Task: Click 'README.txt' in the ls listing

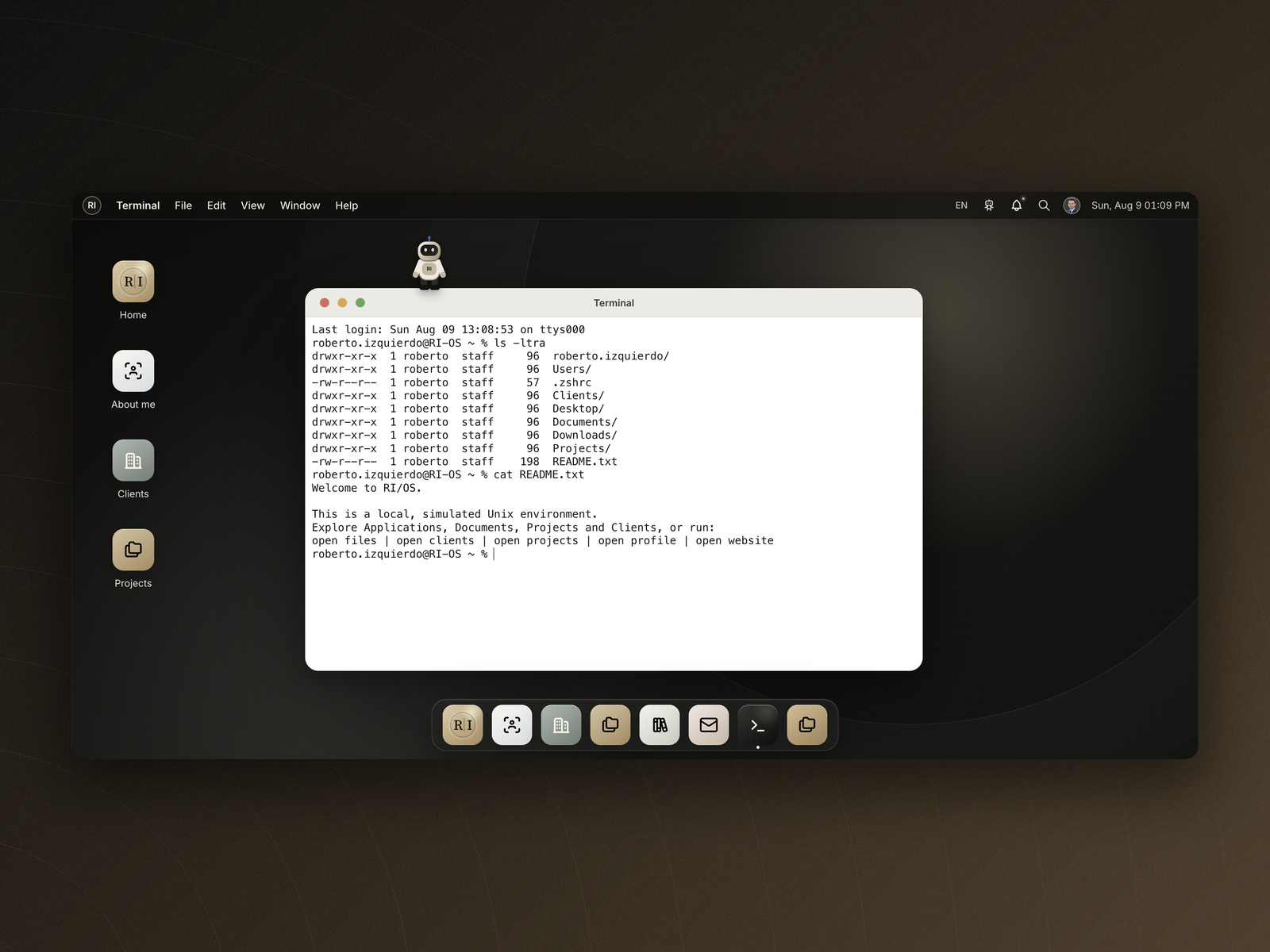Action: 585,462
